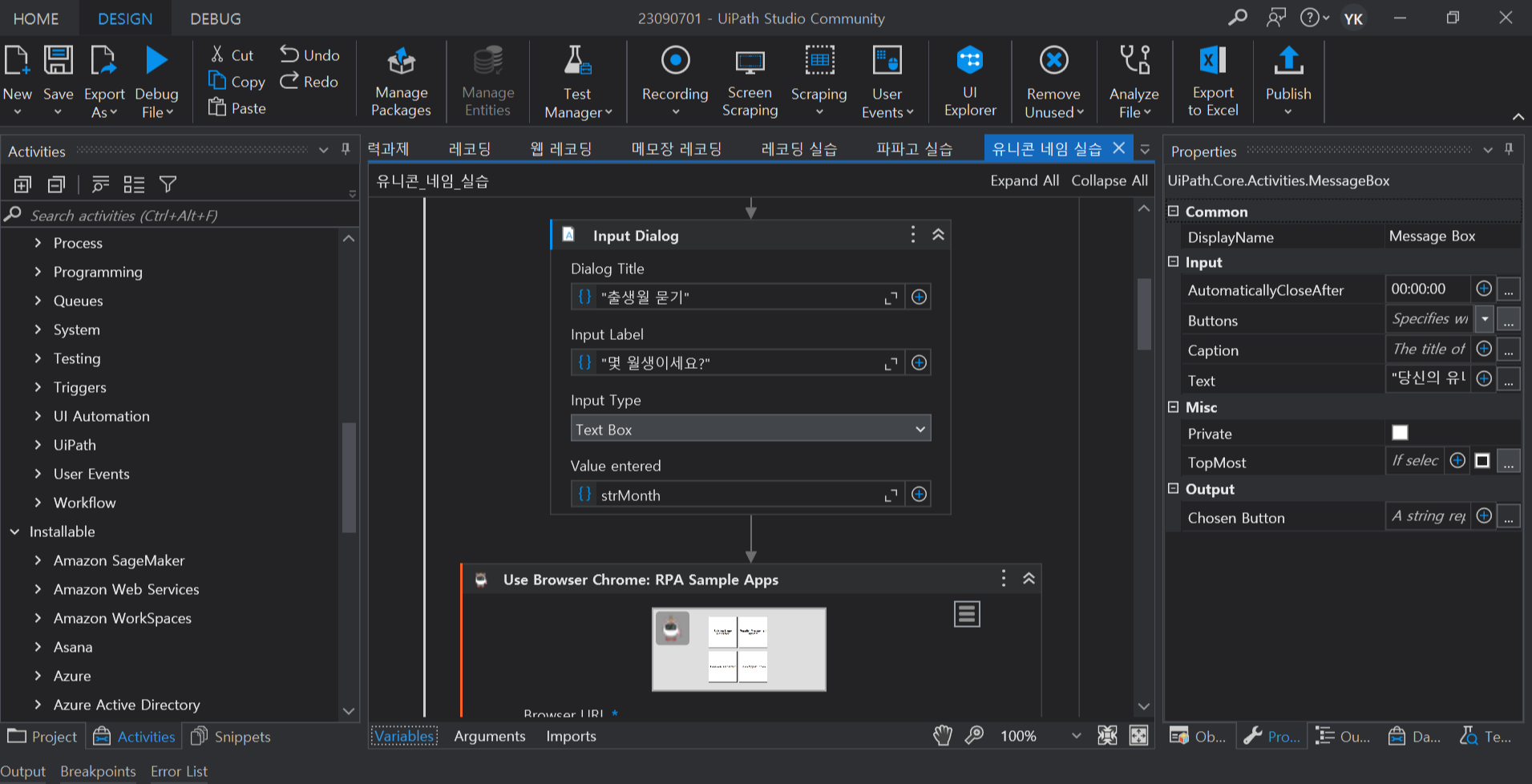Switch to Snippets panel tab
Screen dimensions: 1532x784
click(232, 736)
